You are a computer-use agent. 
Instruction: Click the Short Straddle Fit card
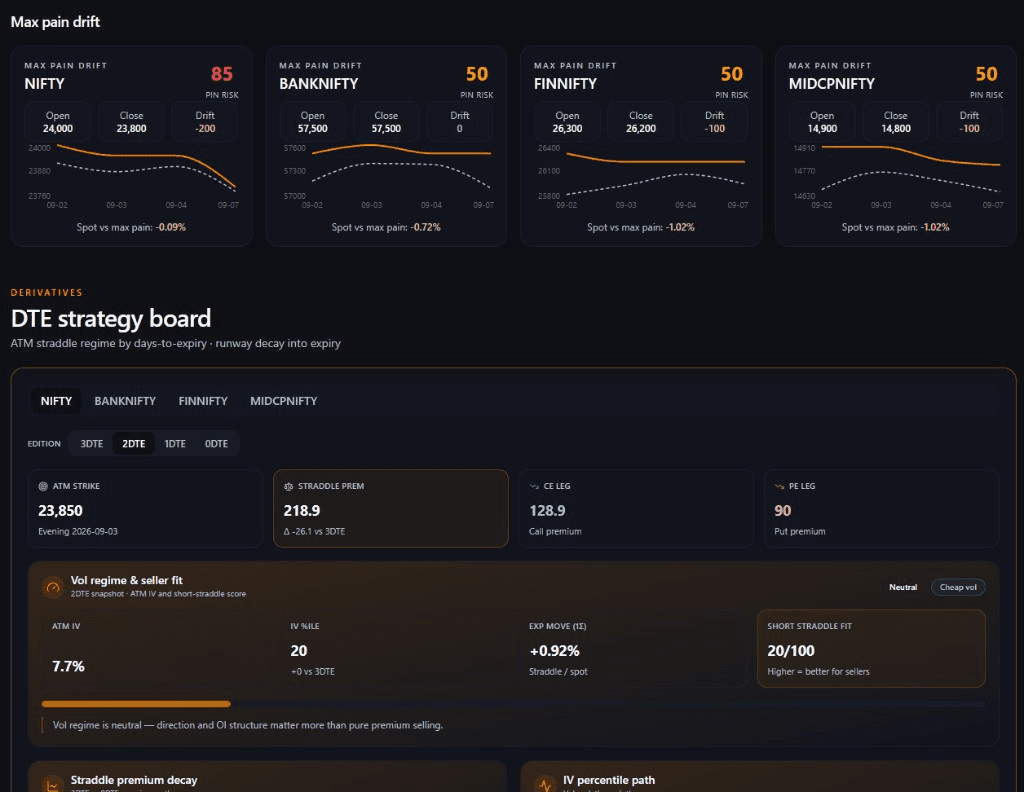[871, 648]
